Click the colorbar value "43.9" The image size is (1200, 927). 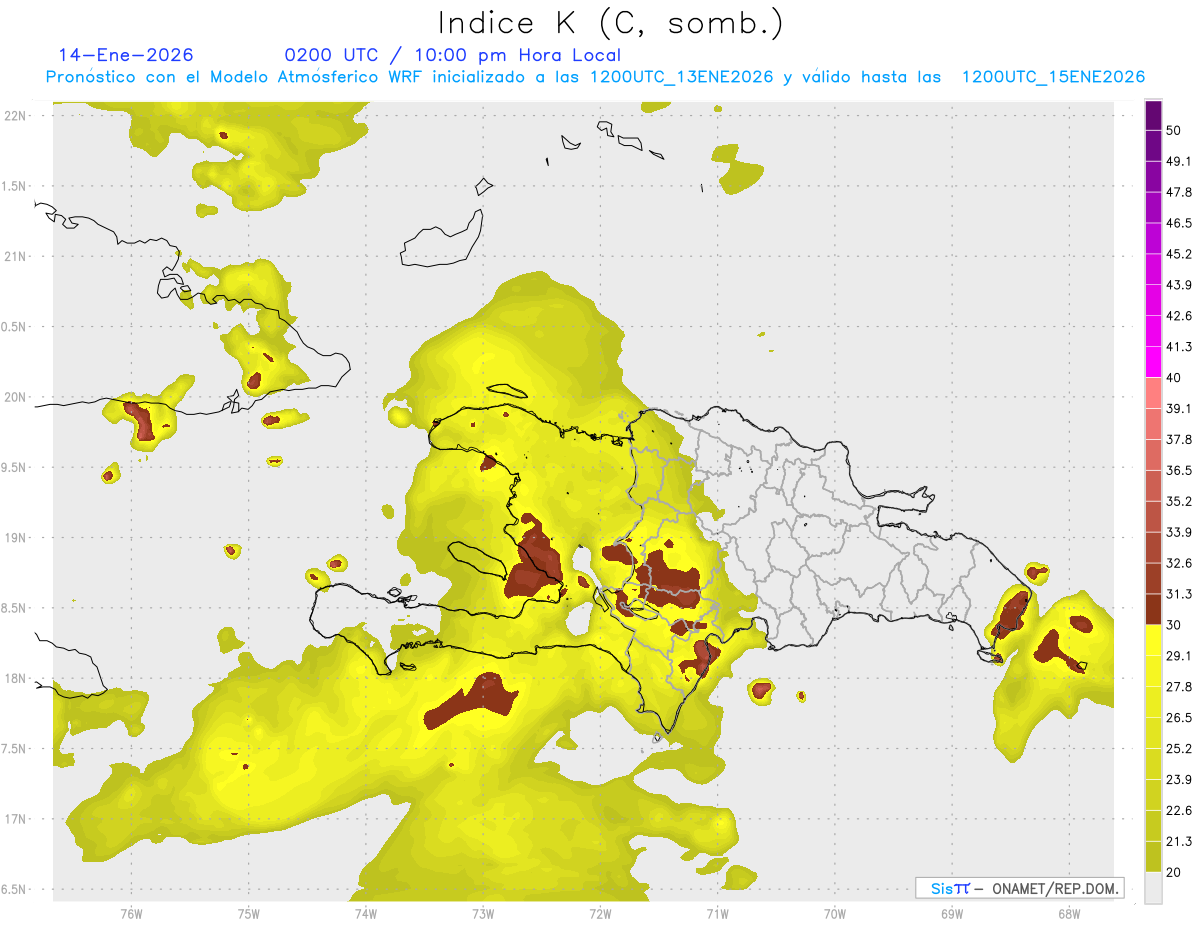tap(1179, 285)
